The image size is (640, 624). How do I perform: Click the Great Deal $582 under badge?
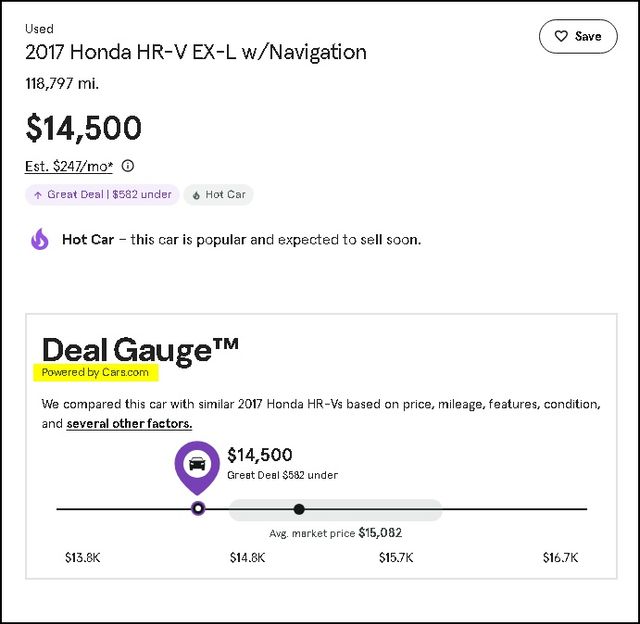(102, 195)
